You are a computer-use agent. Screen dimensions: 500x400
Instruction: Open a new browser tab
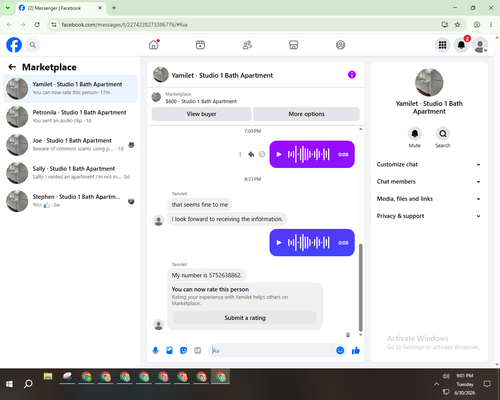114,8
